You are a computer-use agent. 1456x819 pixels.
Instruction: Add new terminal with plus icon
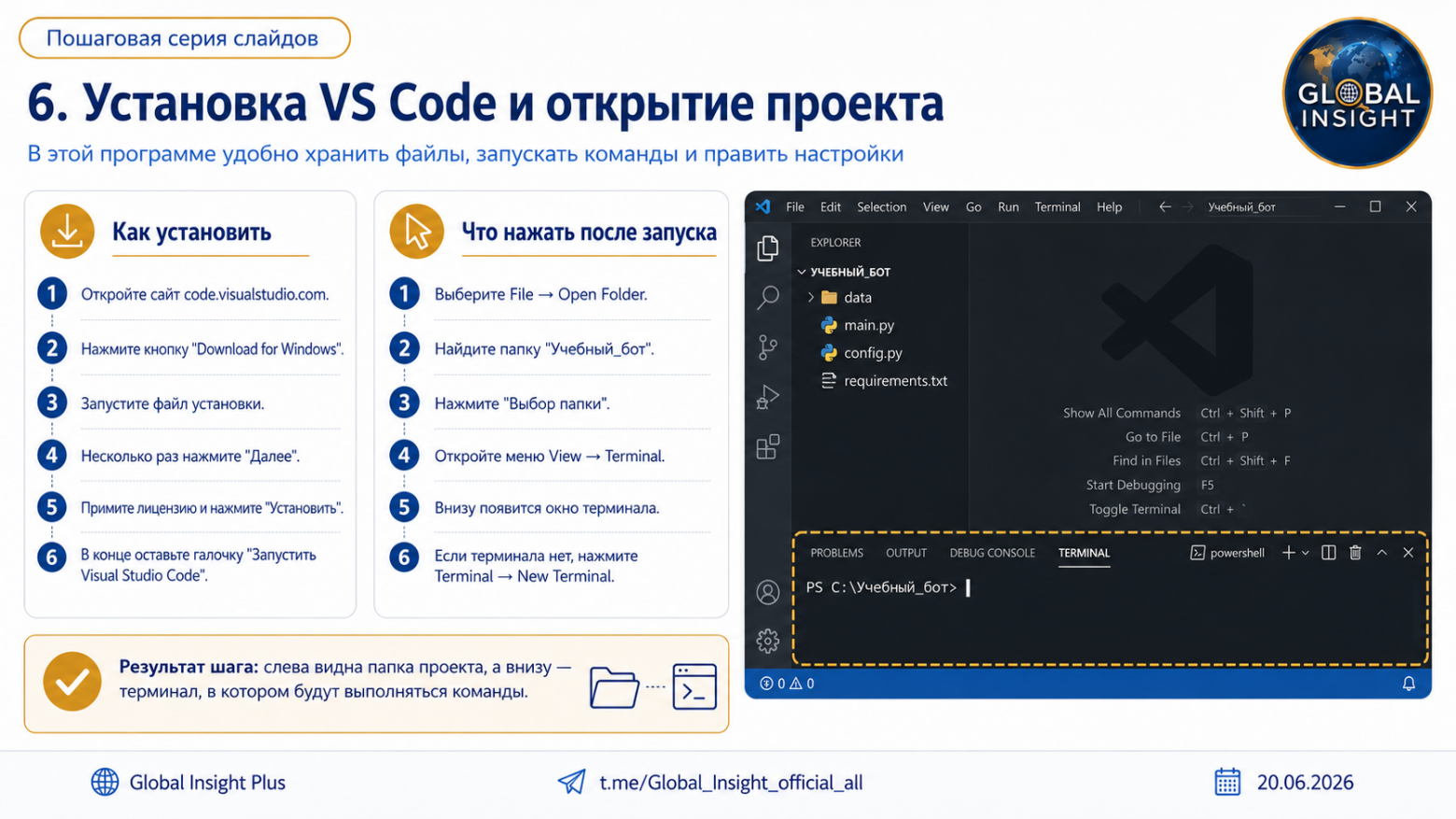[x=1288, y=553]
